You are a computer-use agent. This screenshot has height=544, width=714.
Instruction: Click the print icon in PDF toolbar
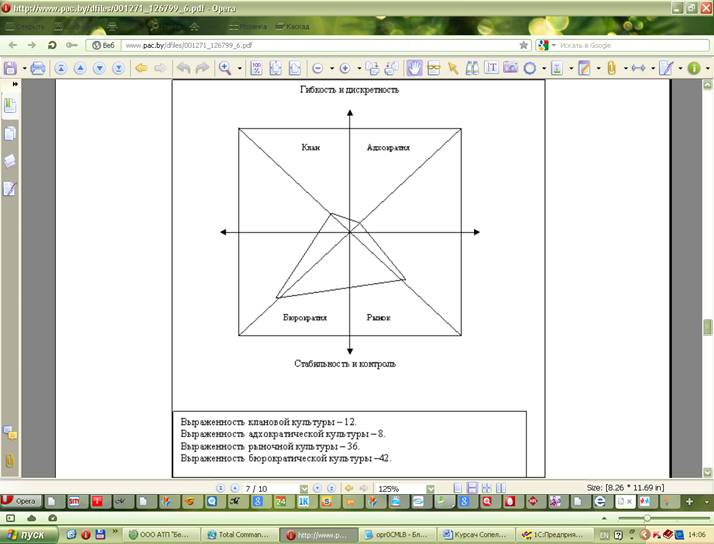[x=38, y=68]
